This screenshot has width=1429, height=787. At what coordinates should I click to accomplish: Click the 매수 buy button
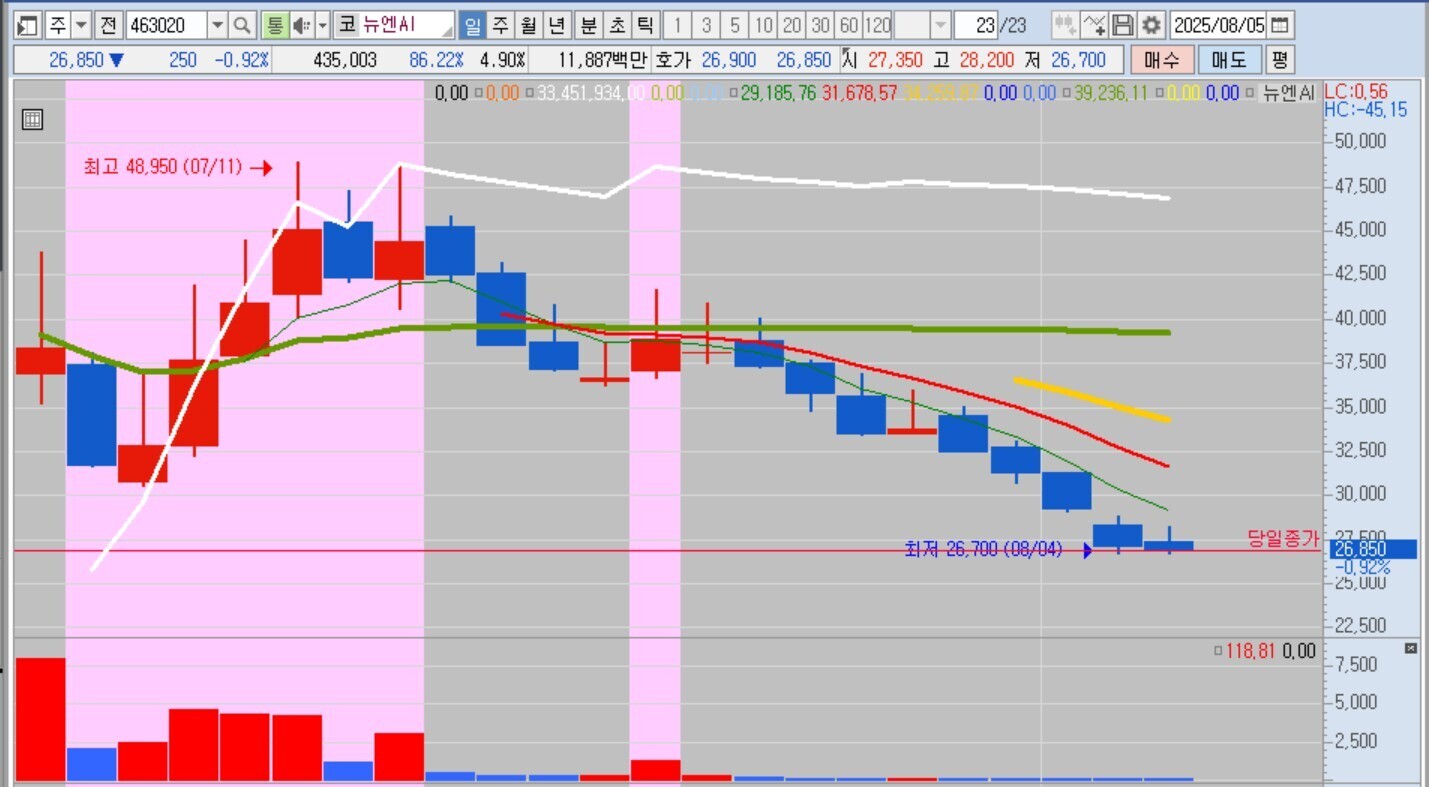(1162, 60)
